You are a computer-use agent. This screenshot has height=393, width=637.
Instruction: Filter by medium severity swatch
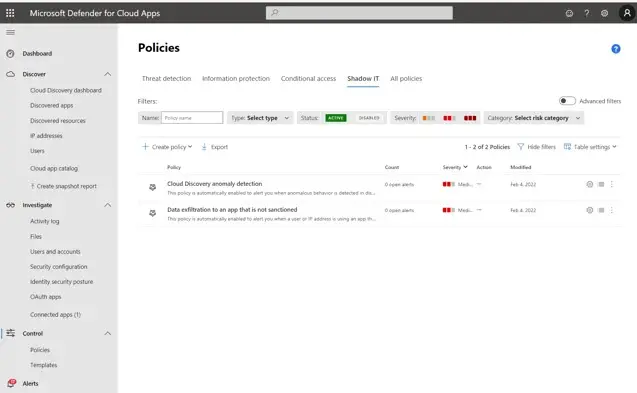tap(449, 118)
